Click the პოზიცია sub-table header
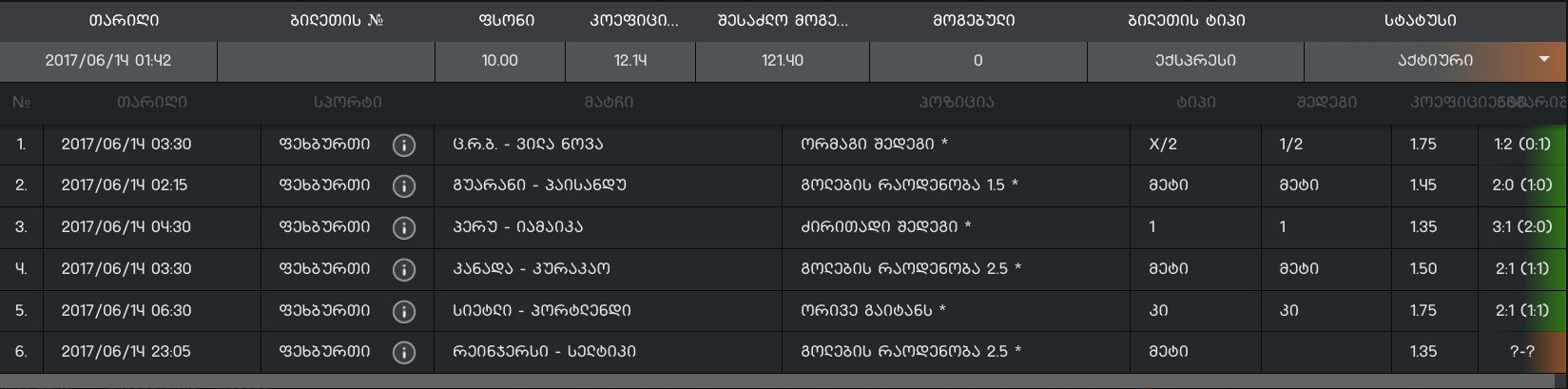This screenshot has height=389, width=1568. click(956, 103)
